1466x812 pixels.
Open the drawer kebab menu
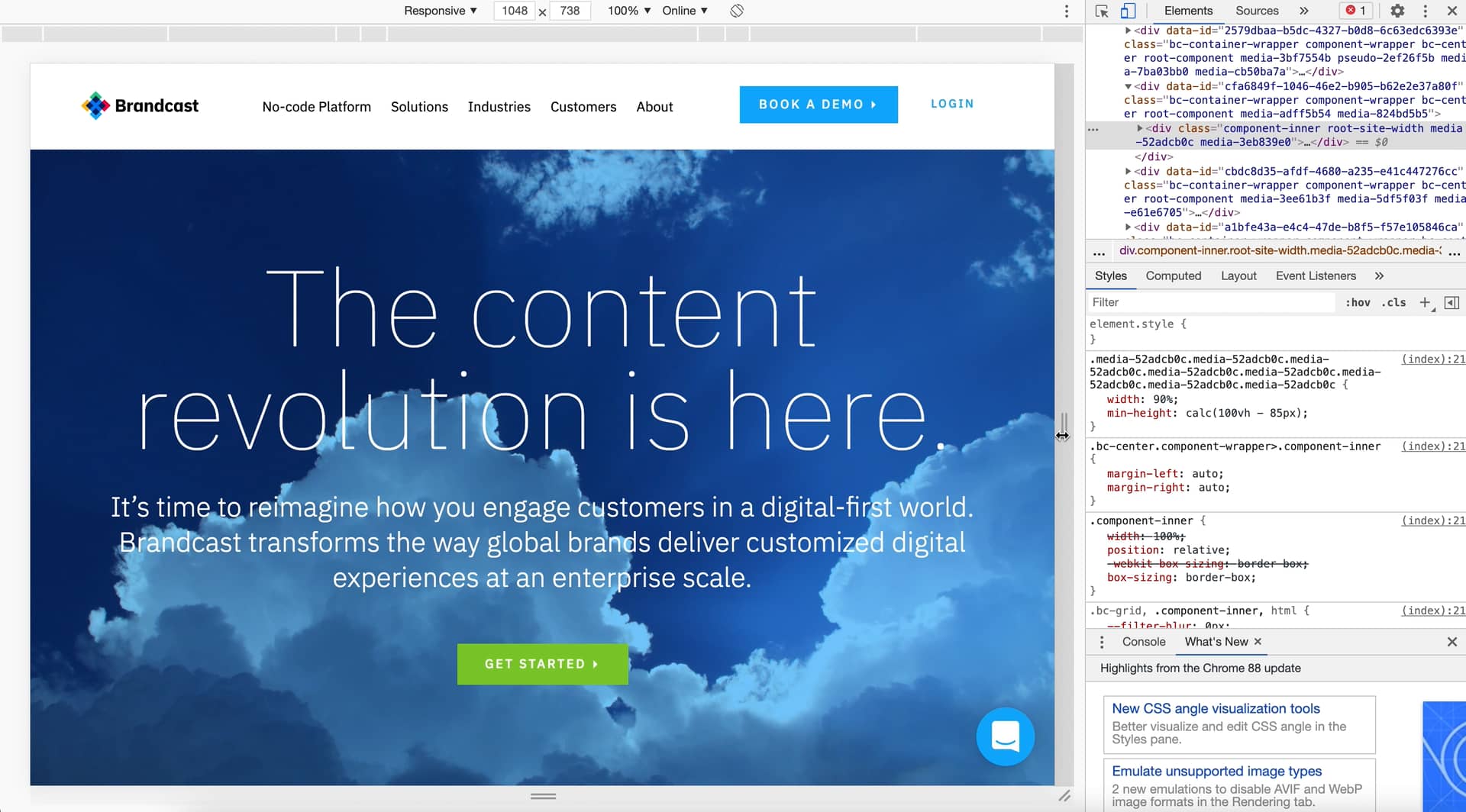tap(1101, 643)
